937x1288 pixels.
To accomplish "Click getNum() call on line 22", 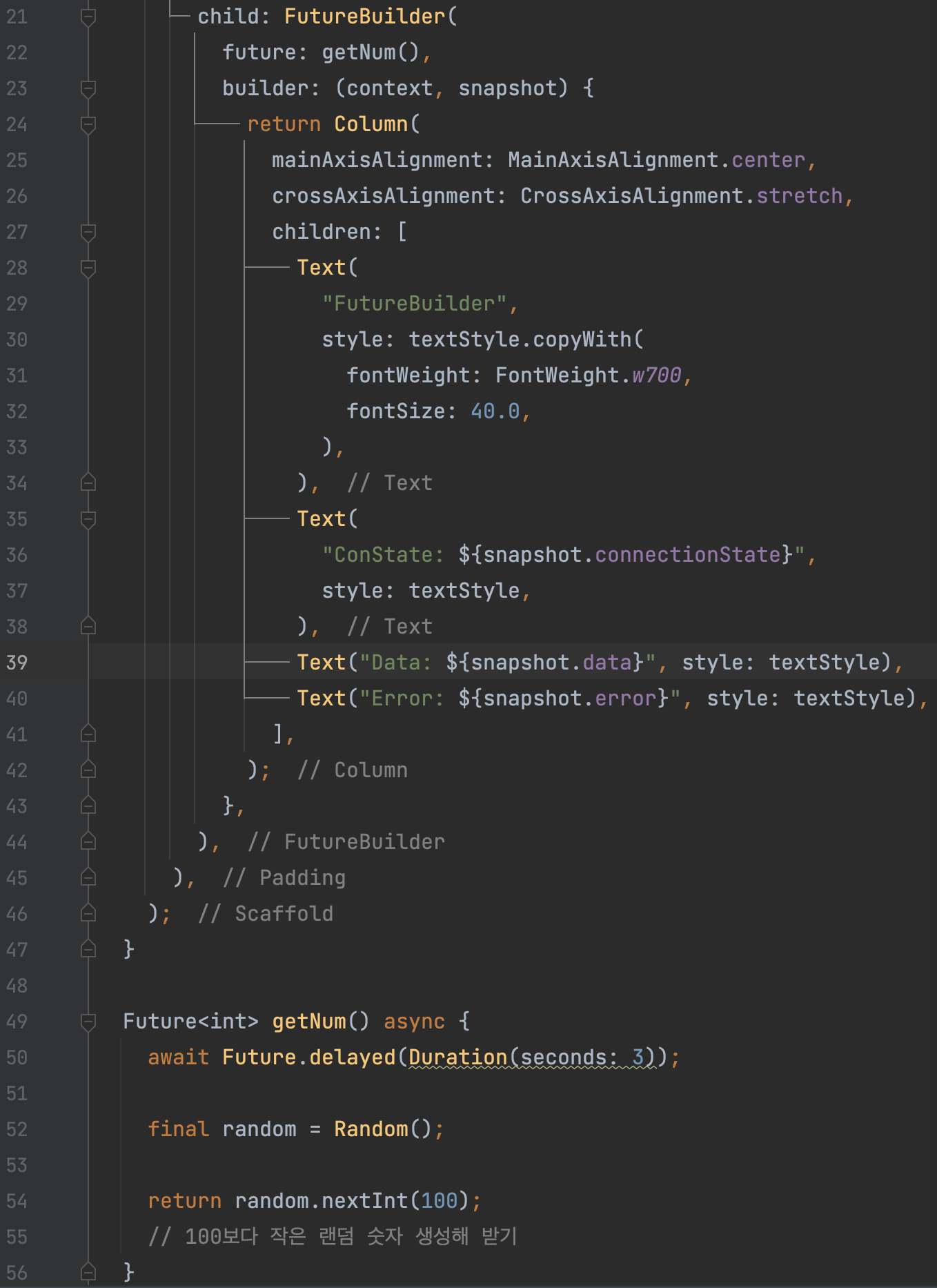I will coord(371,52).
